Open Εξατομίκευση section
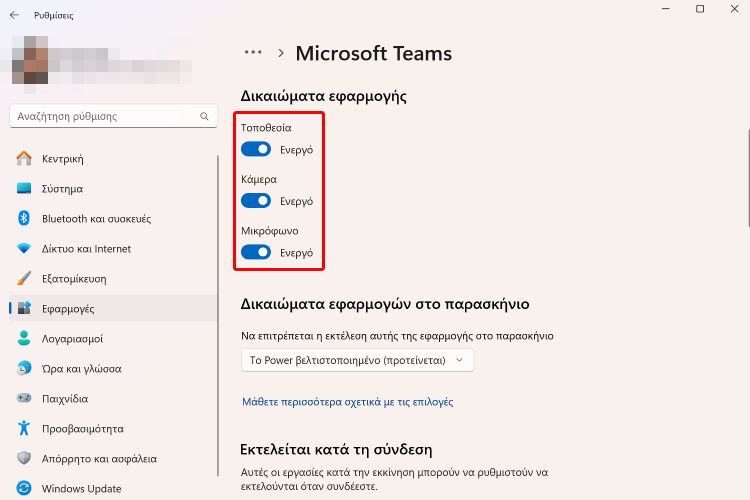 113,278
